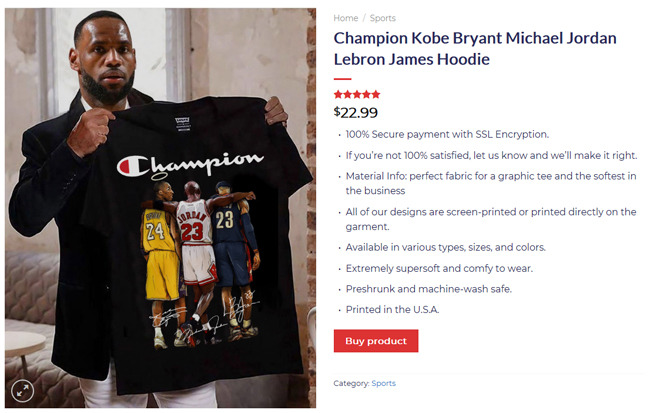This screenshot has height=413, width=650.
Task: Click the Available in various types bullet
Action: [x=446, y=247]
